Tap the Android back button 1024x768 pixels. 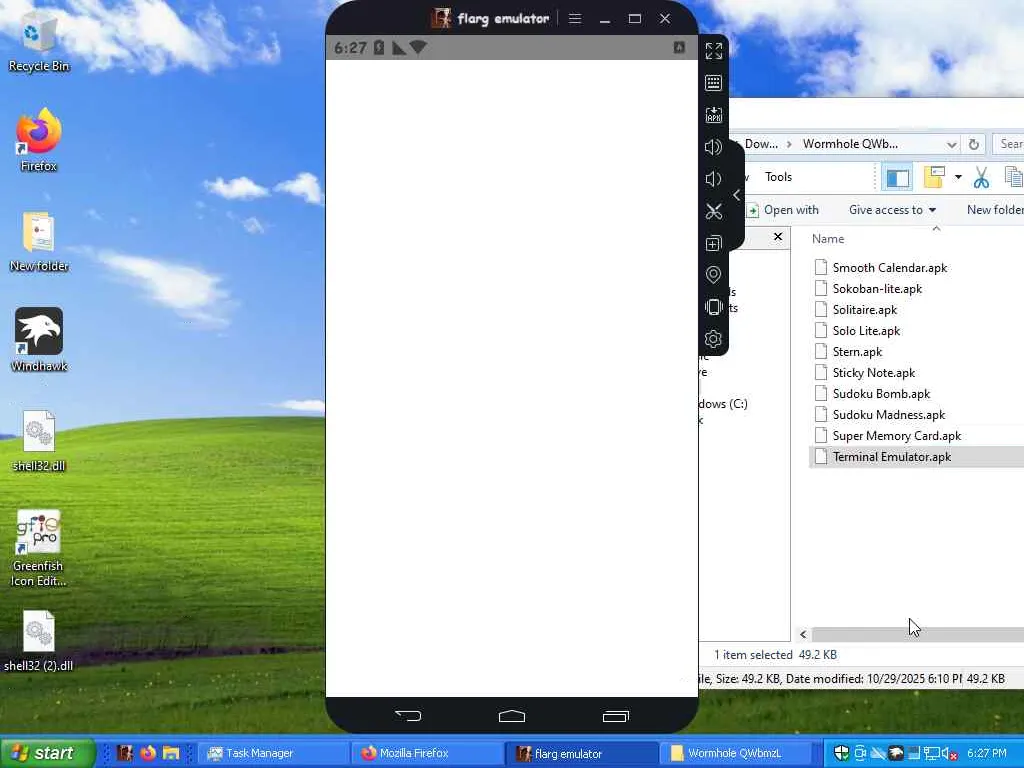click(x=408, y=716)
